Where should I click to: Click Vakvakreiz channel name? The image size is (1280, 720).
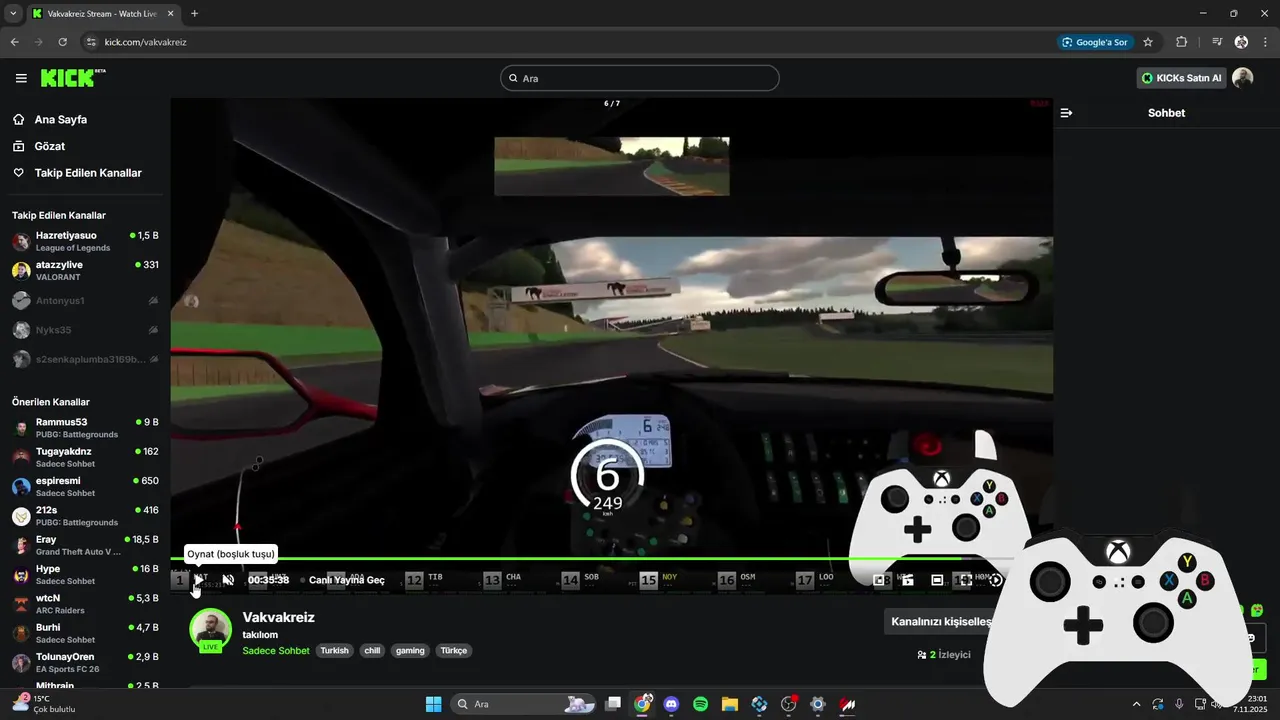point(278,617)
